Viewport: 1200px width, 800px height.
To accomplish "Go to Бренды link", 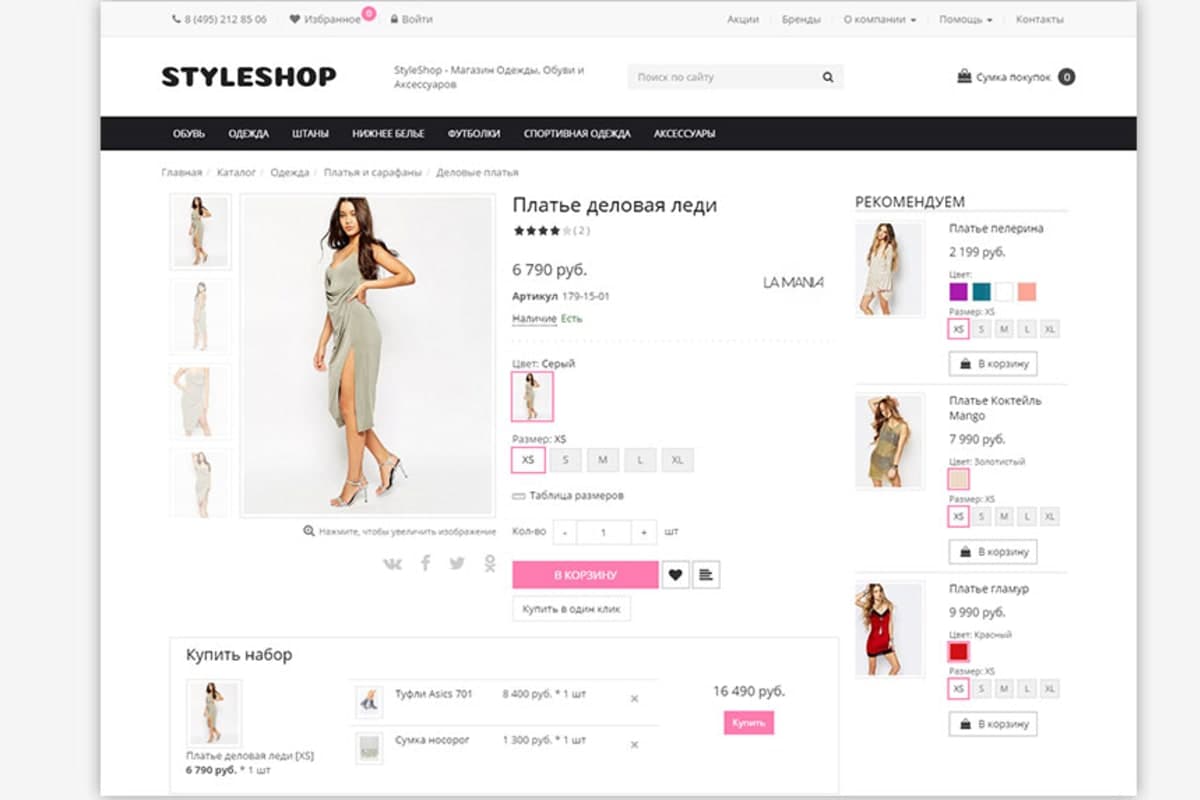I will 801,19.
